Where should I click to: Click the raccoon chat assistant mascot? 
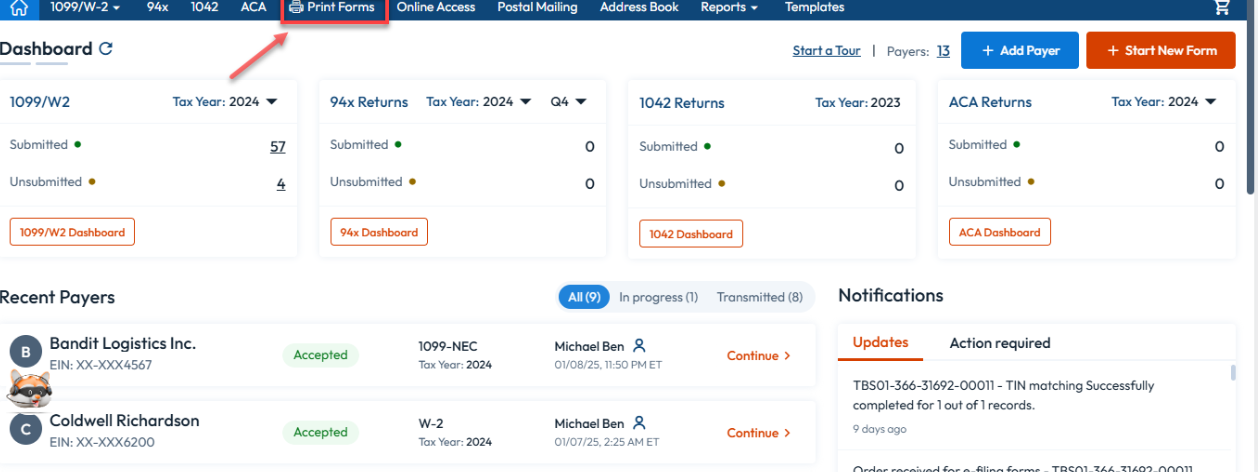click(x=29, y=390)
